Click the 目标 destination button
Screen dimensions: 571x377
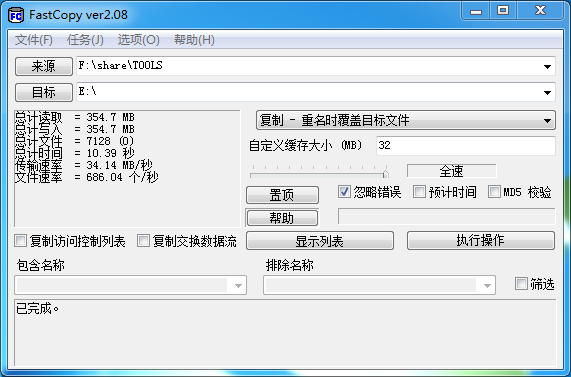tap(44, 93)
